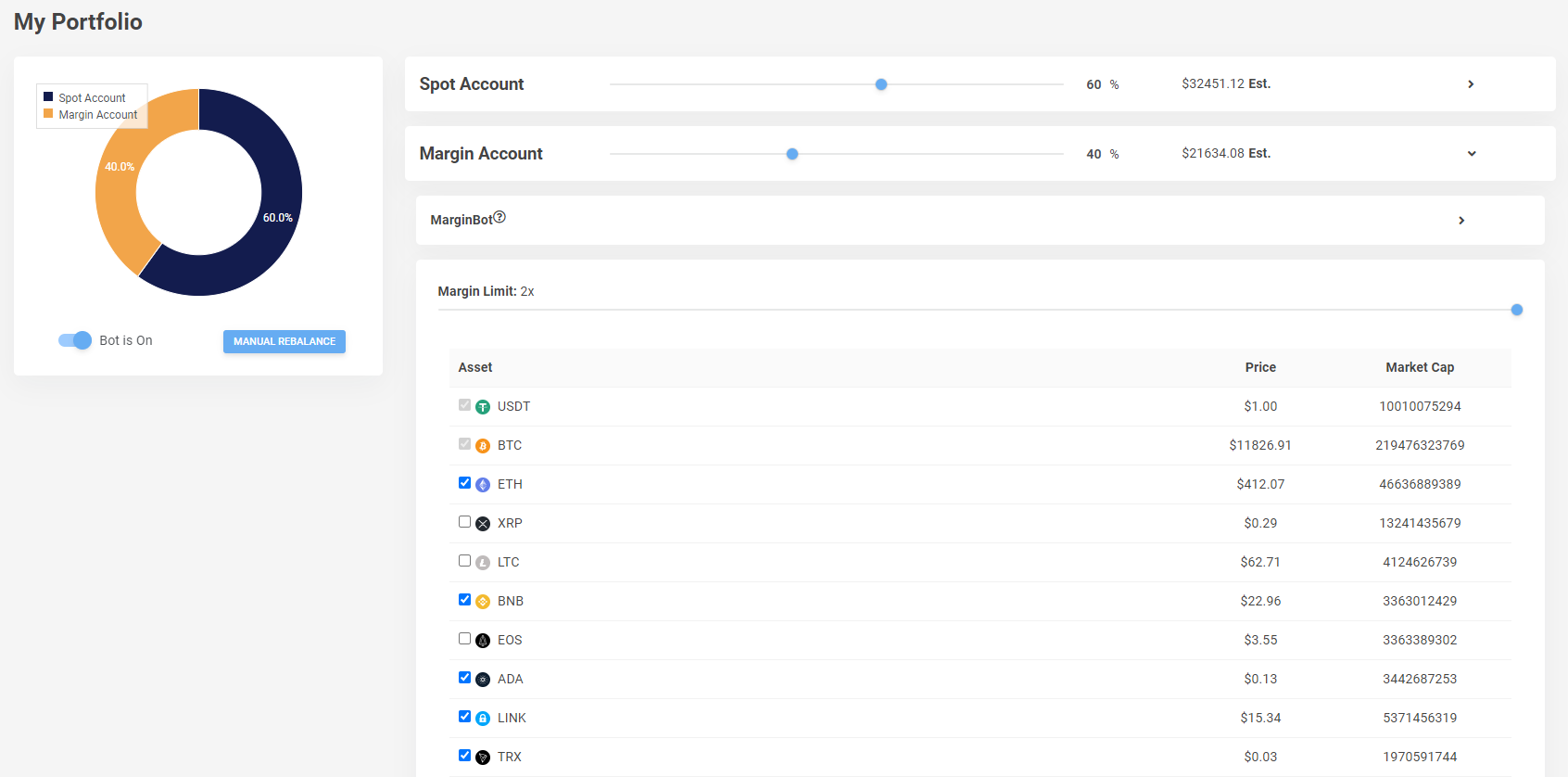Click the Margin Account legend label
Screen dimensions: 1568x777
click(x=98, y=114)
